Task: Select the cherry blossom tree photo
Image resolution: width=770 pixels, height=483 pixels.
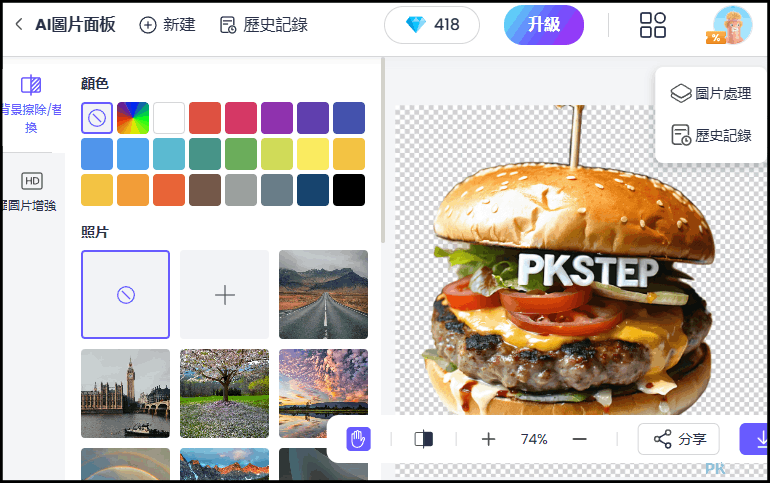Action: click(x=224, y=393)
